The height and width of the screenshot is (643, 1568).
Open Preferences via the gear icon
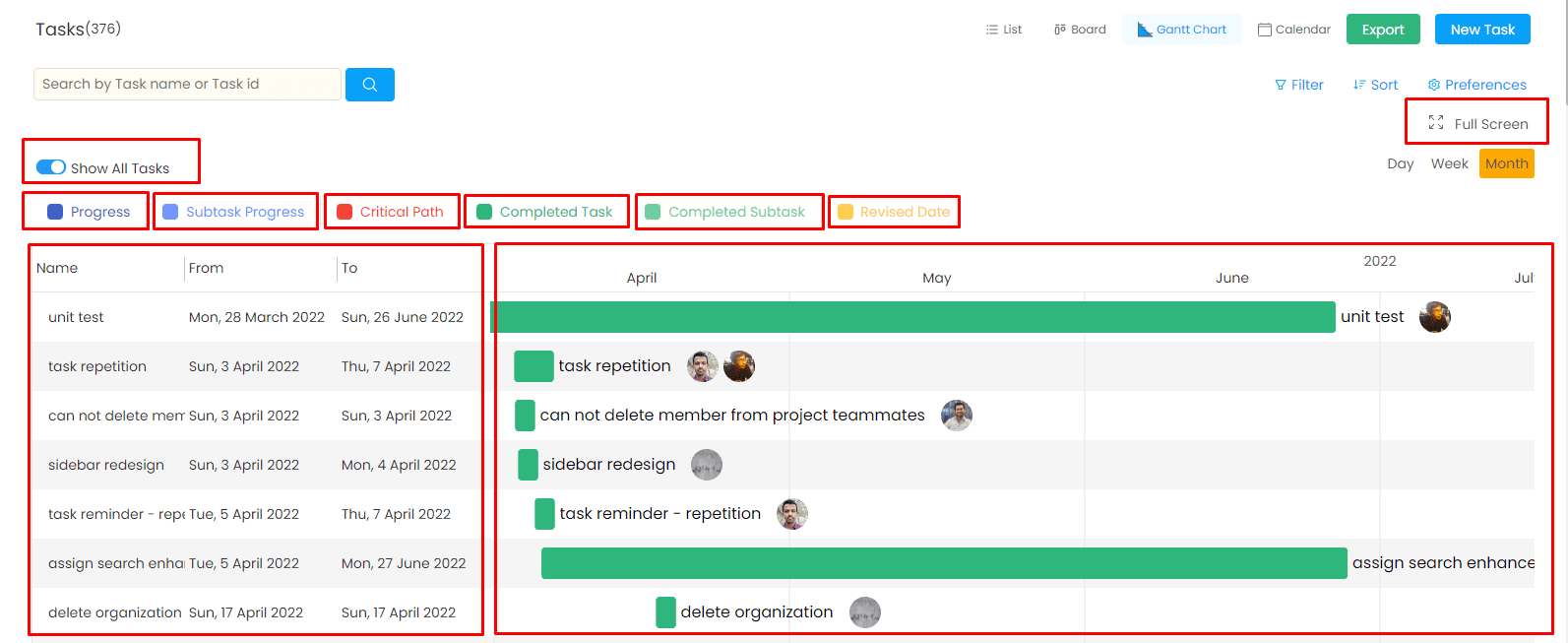(1434, 85)
